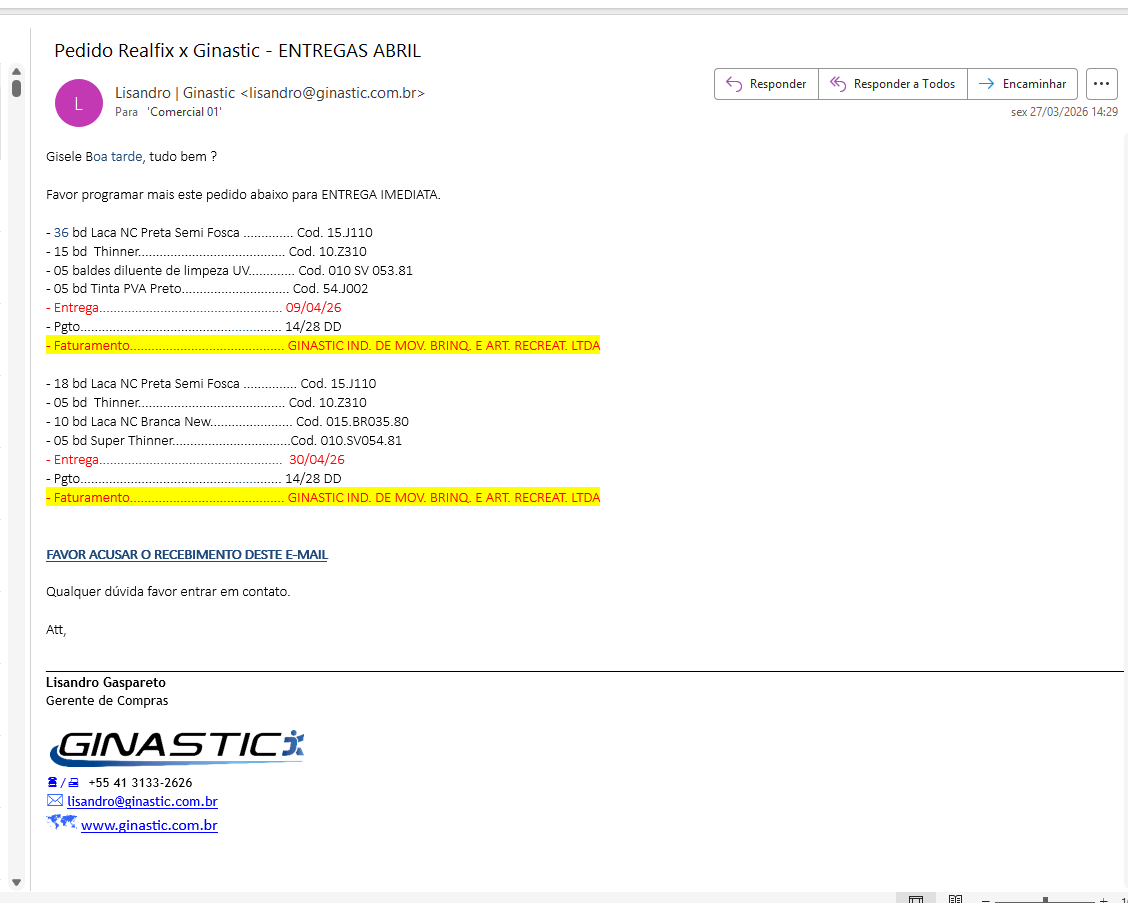The height and width of the screenshot is (903, 1128).
Task: Click the normal view icon in status bar
Action: click(915, 900)
